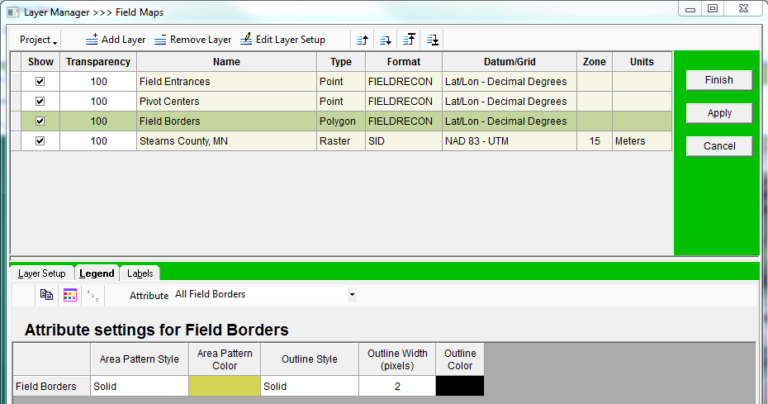Minimize the Layer Manager window
The height and width of the screenshot is (404, 768).
click(x=690, y=9)
